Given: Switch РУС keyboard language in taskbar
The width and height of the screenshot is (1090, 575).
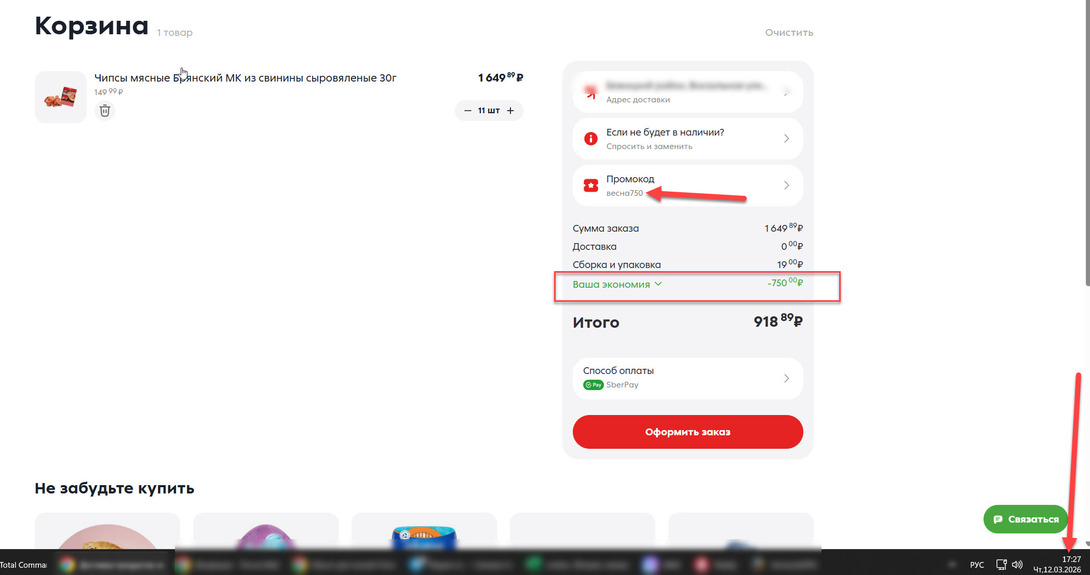Looking at the screenshot, I should [977, 564].
